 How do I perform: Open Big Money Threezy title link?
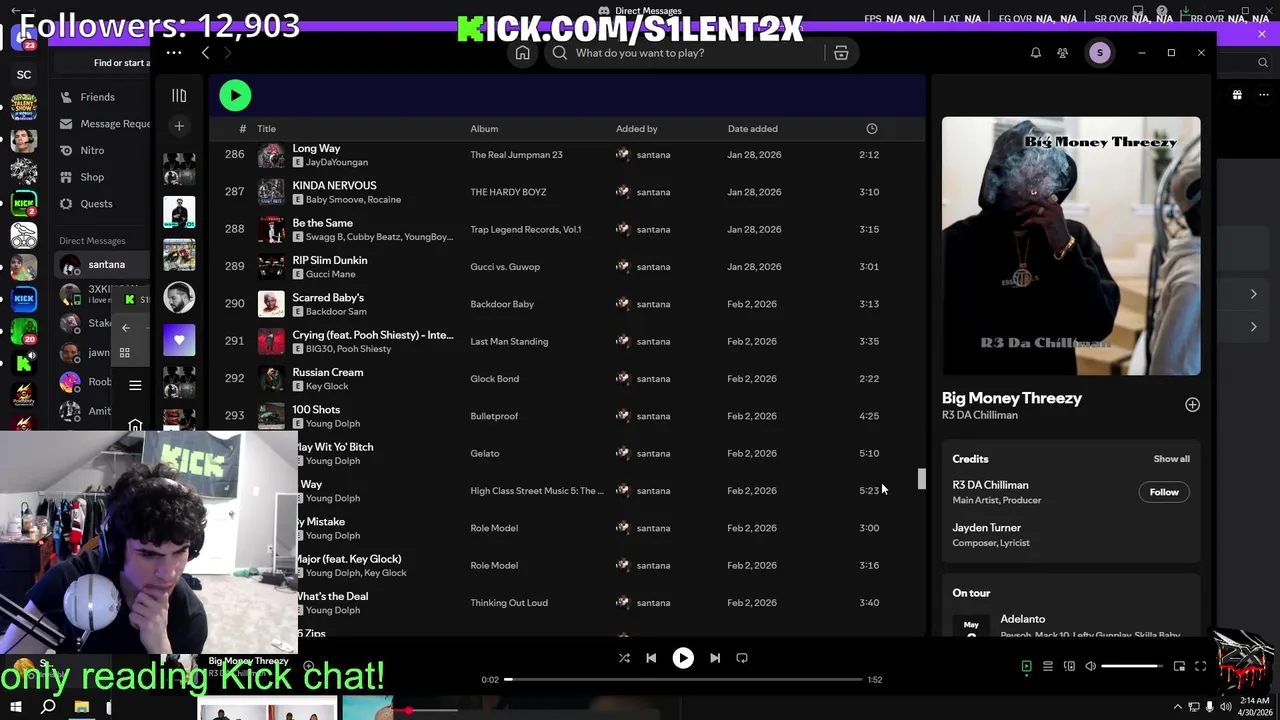[1012, 398]
